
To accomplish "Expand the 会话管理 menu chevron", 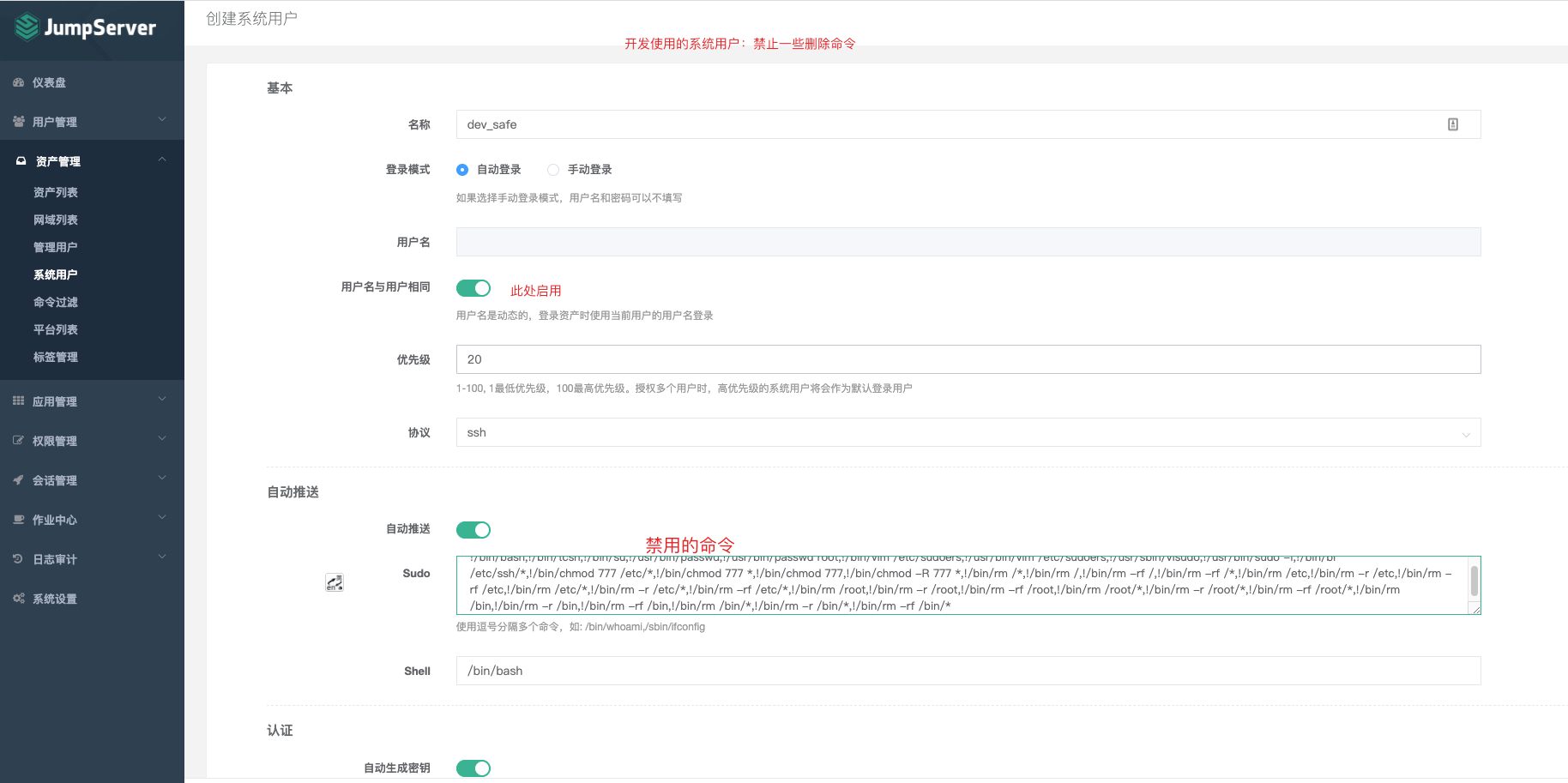I will pyautogui.click(x=162, y=479).
